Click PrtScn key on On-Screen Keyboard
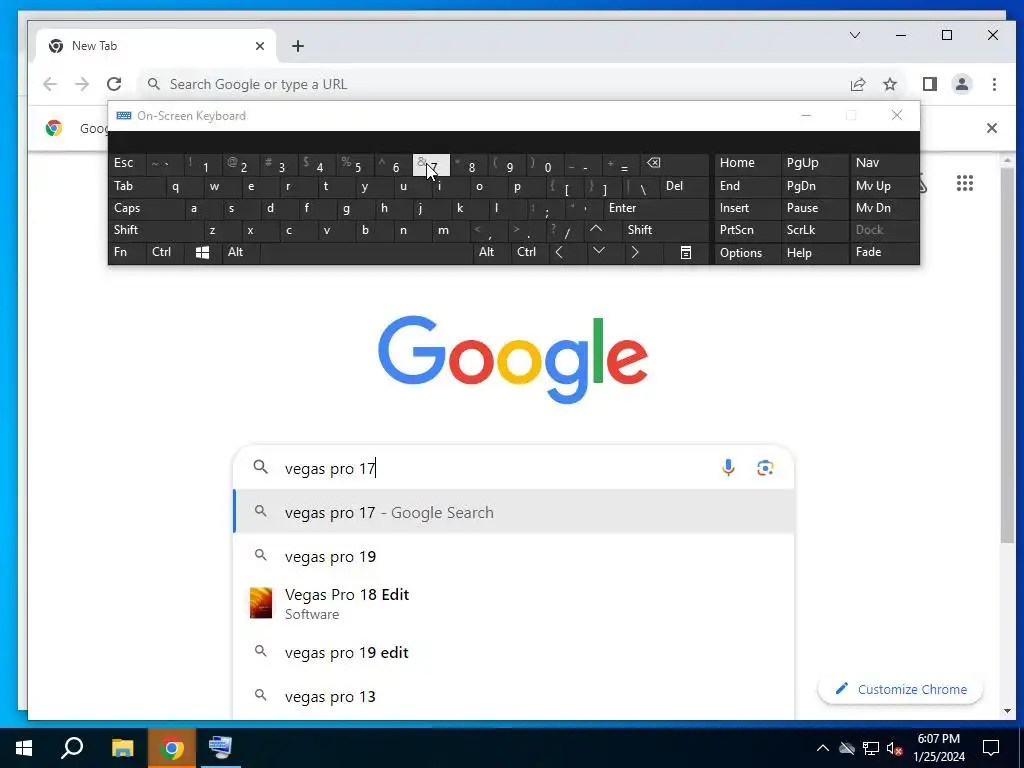Image resolution: width=1024 pixels, height=768 pixels. [747, 230]
